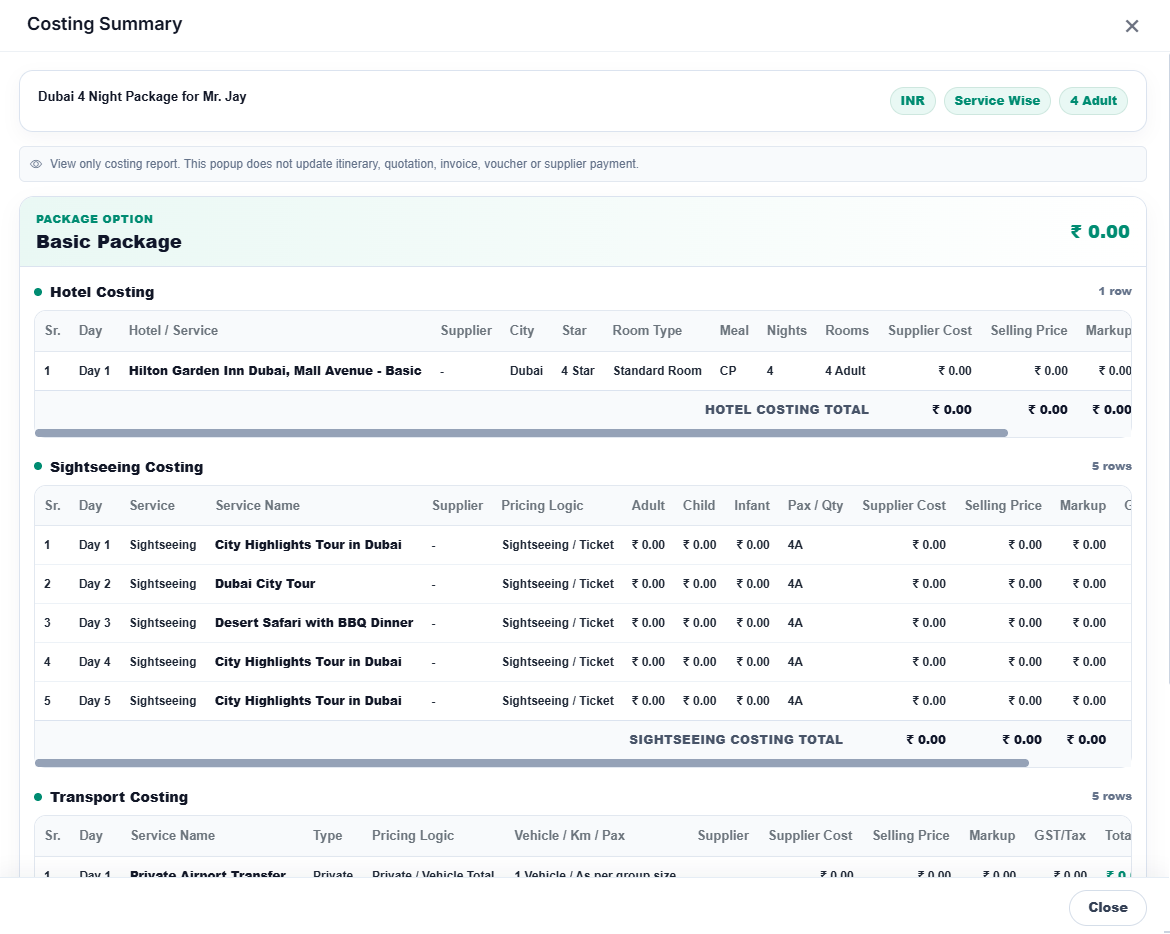
Task: Click the Sightseeing Costing section title
Action: (126, 467)
